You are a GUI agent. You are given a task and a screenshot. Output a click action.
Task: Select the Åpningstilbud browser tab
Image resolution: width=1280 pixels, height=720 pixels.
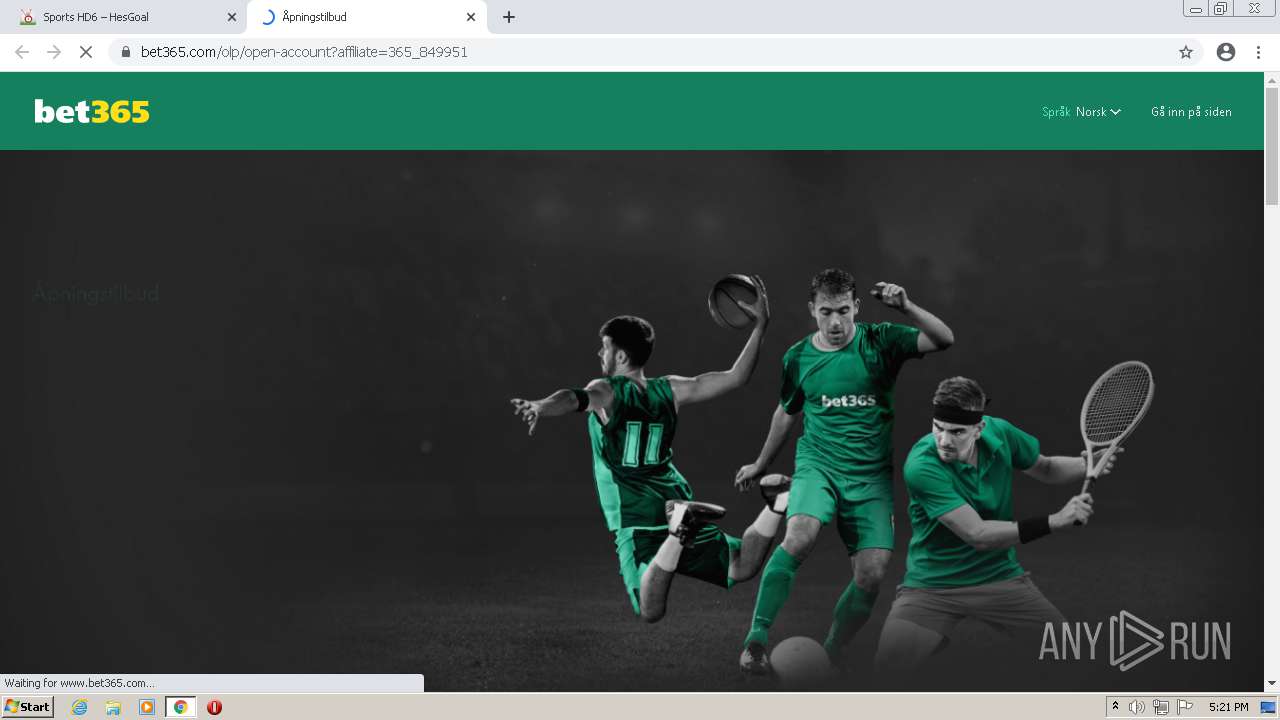click(367, 17)
